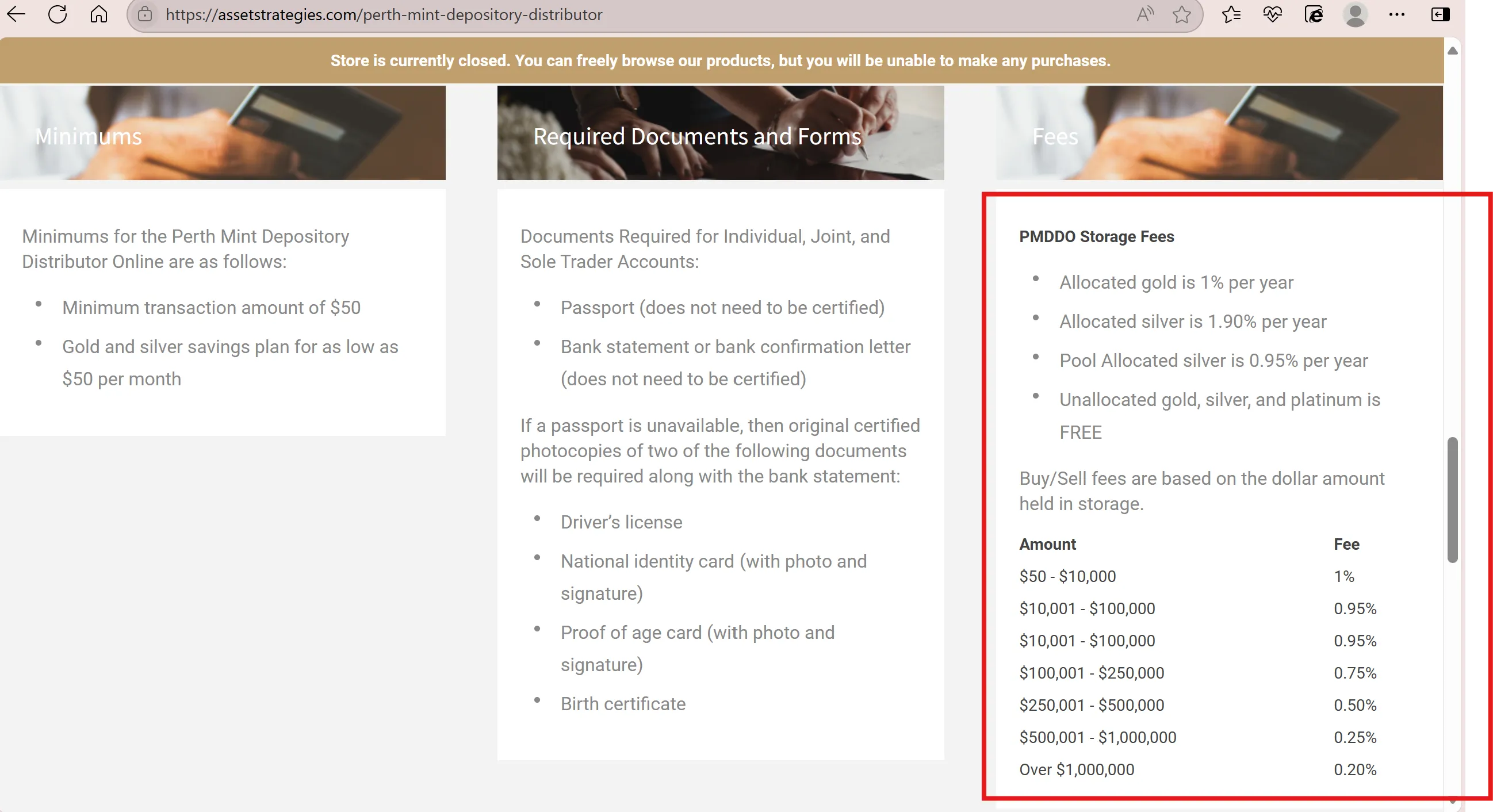This screenshot has height=812, width=1493.
Task: View site information lock icon
Action: [145, 14]
